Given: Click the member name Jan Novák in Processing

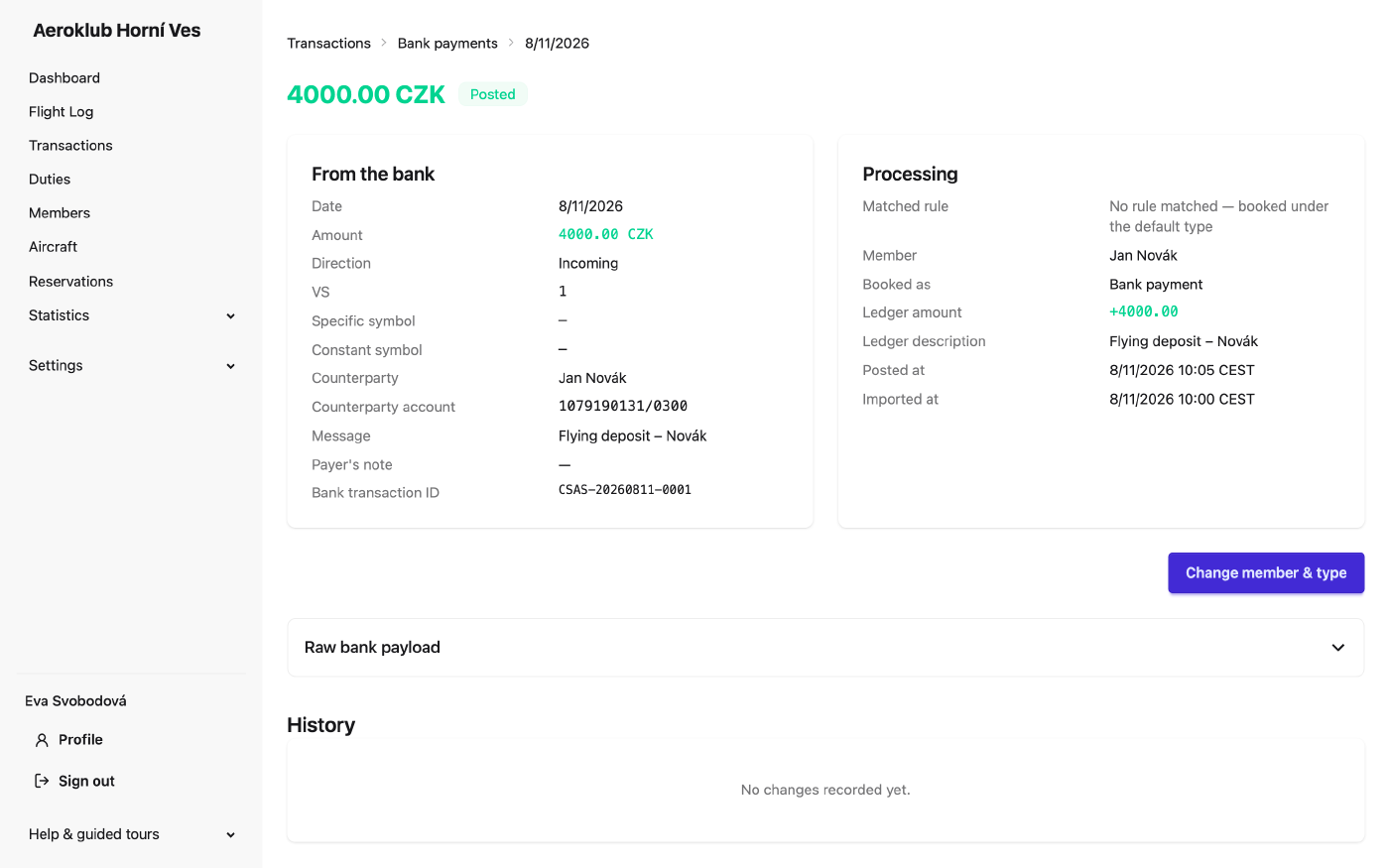Looking at the screenshot, I should 1143,256.
